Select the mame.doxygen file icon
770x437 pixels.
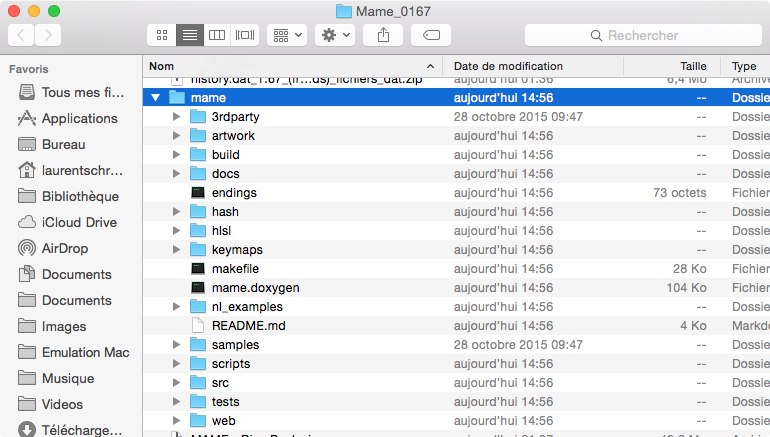point(198,288)
